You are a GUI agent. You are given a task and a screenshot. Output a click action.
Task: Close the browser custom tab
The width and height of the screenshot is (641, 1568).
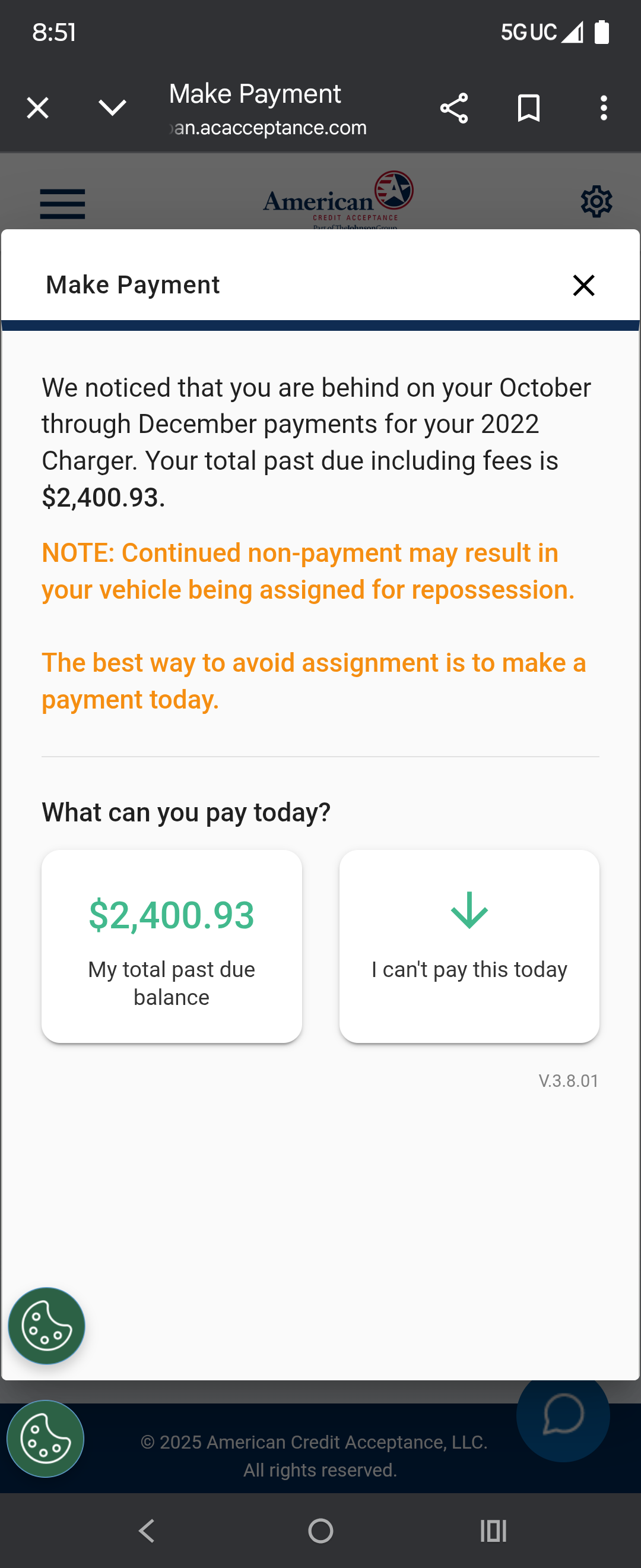coord(38,108)
